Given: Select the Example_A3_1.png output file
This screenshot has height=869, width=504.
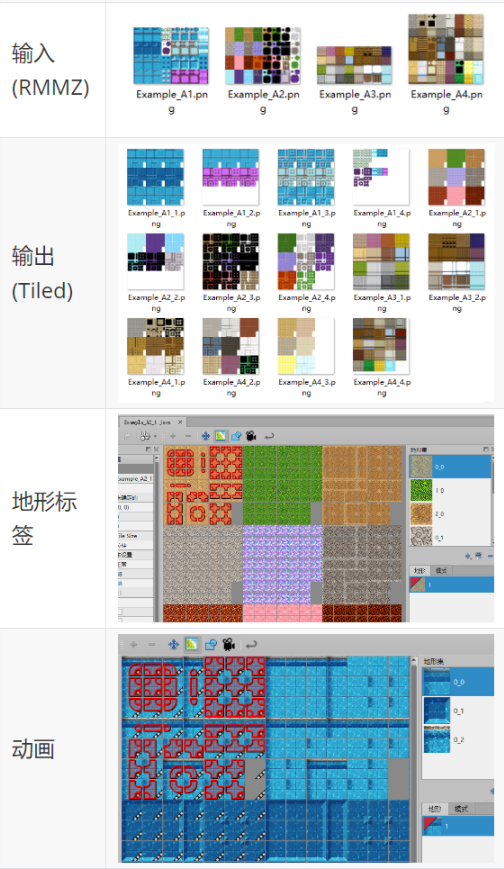Looking at the screenshot, I should point(381,262).
